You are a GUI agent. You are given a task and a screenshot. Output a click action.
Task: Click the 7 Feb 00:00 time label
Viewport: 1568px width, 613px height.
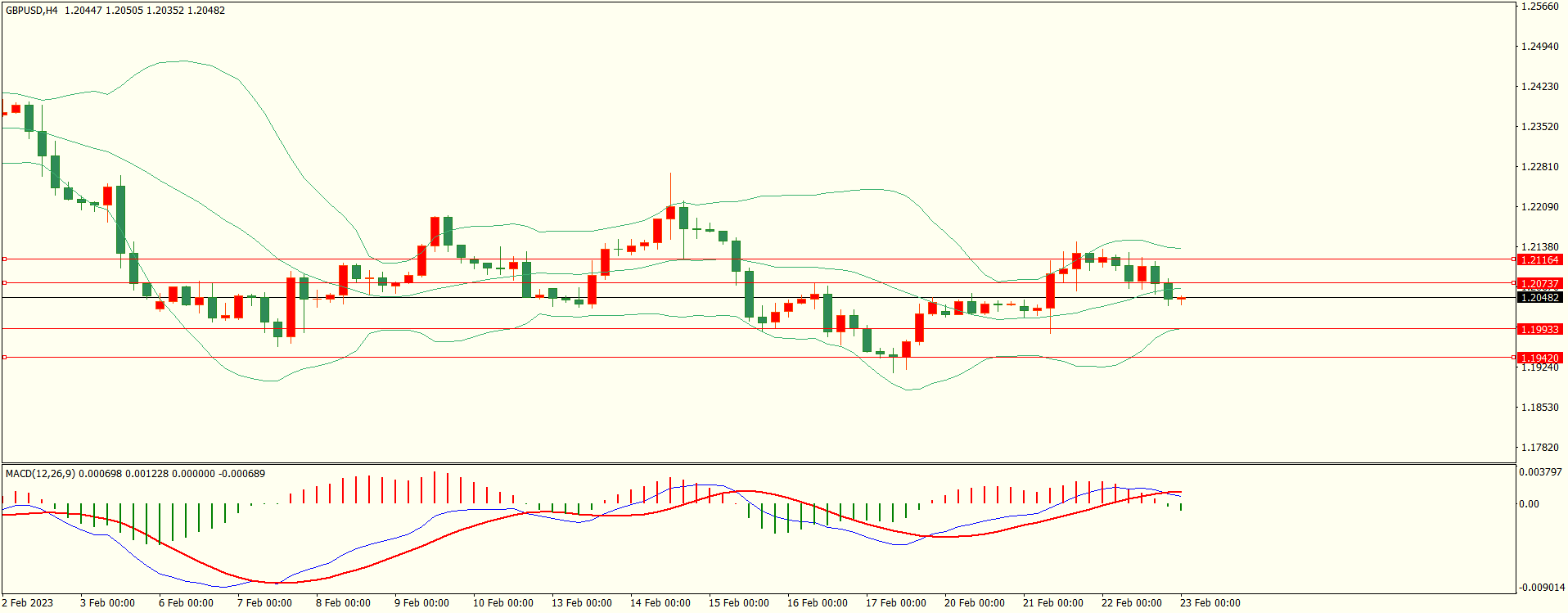click(x=264, y=603)
